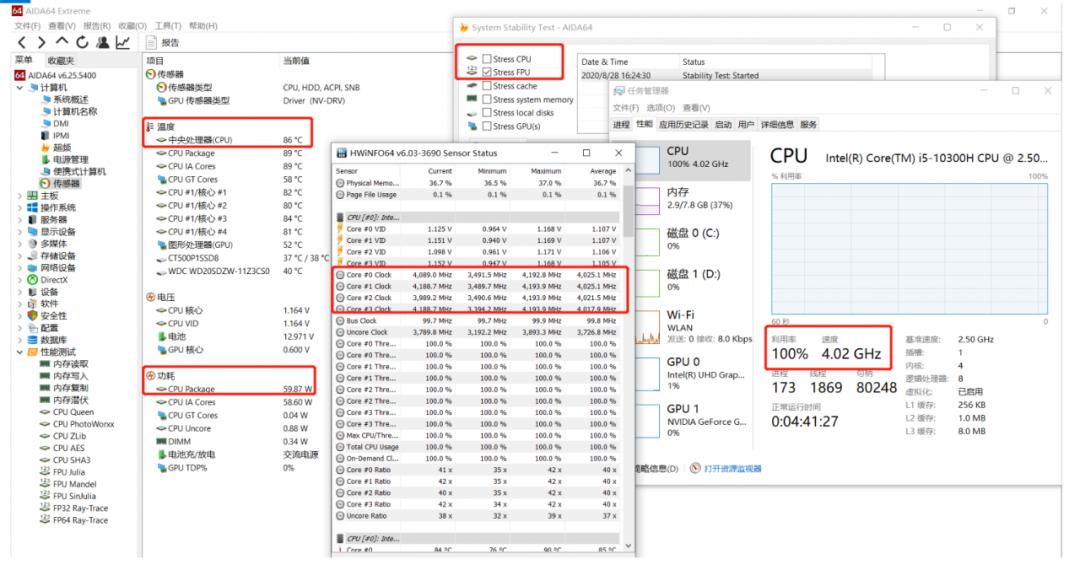Image resolution: width=1080 pixels, height=570 pixels.
Task: Select the 传感器 sensor item in the tree
Action: point(68,183)
